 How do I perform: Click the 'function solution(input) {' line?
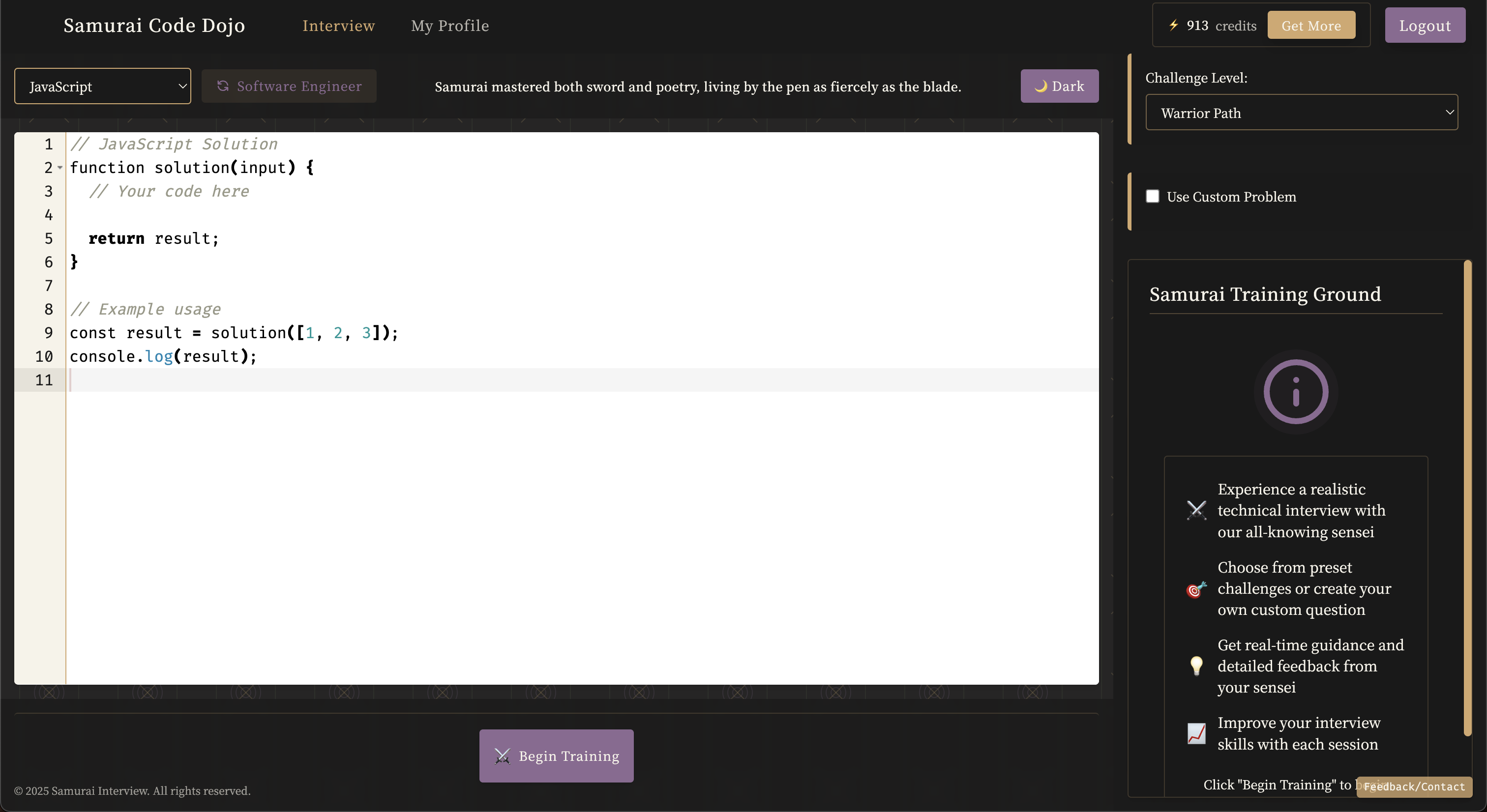click(x=192, y=167)
